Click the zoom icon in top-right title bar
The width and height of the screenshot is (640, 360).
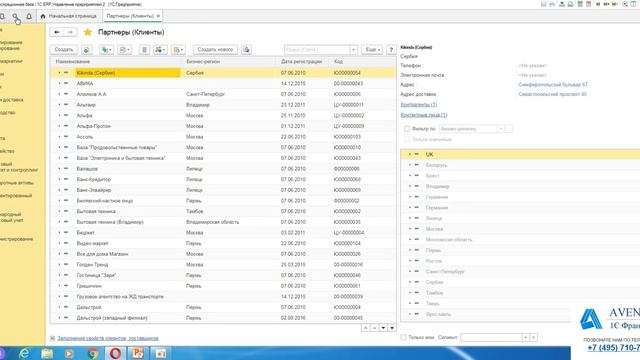click(625, 4)
